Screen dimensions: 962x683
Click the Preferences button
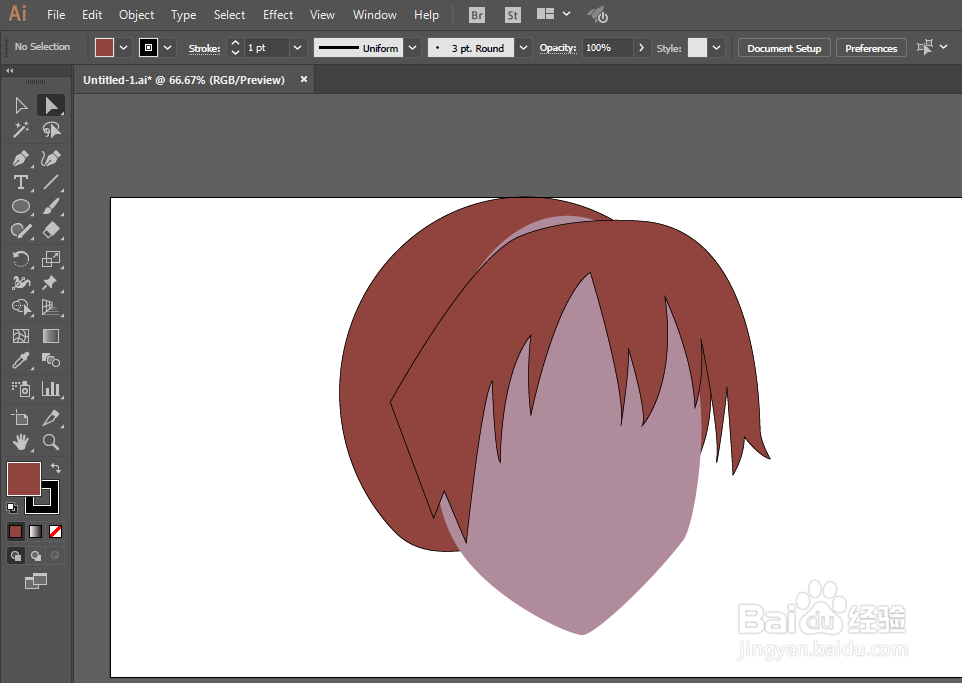click(871, 48)
